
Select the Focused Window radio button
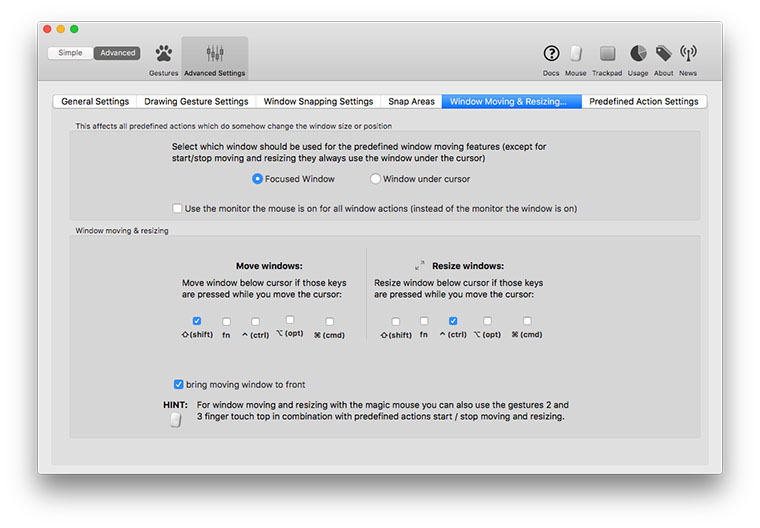[258, 179]
